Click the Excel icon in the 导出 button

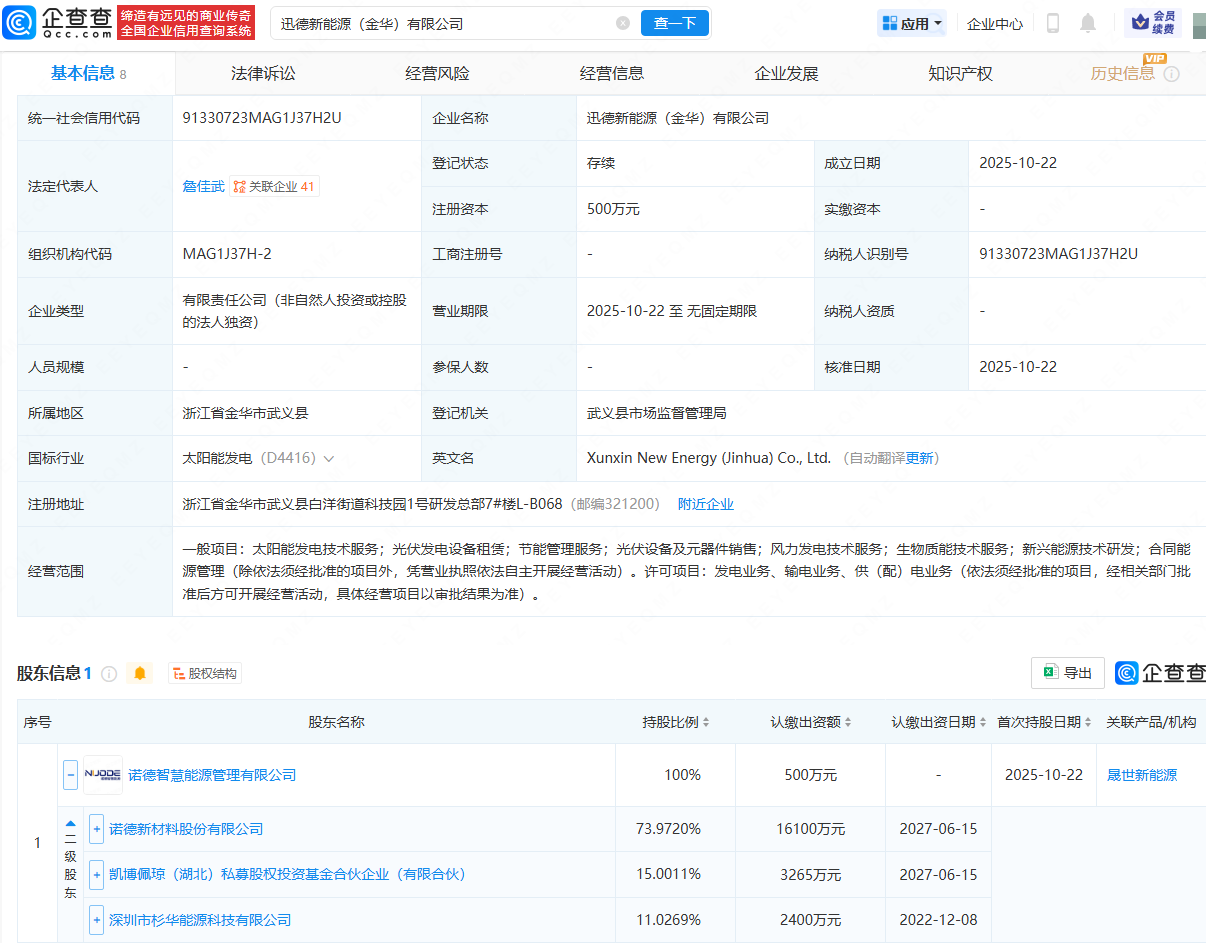pyautogui.click(x=1050, y=673)
